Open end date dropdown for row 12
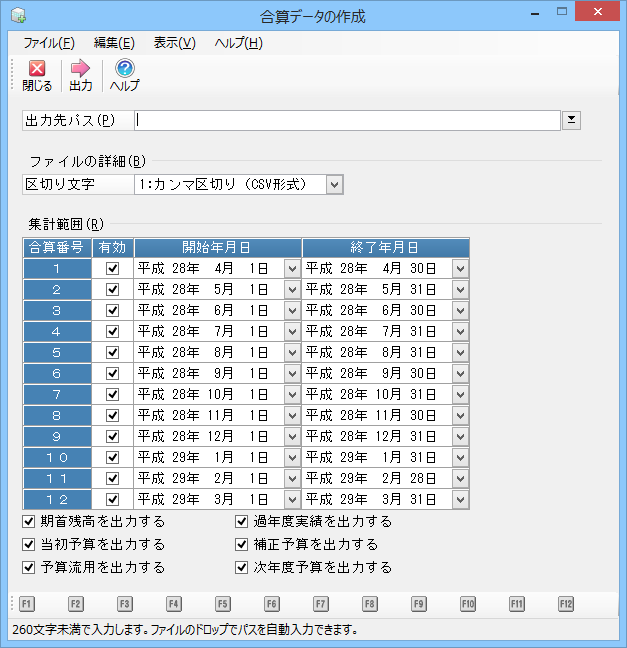The height and width of the screenshot is (648, 627). (x=460, y=499)
